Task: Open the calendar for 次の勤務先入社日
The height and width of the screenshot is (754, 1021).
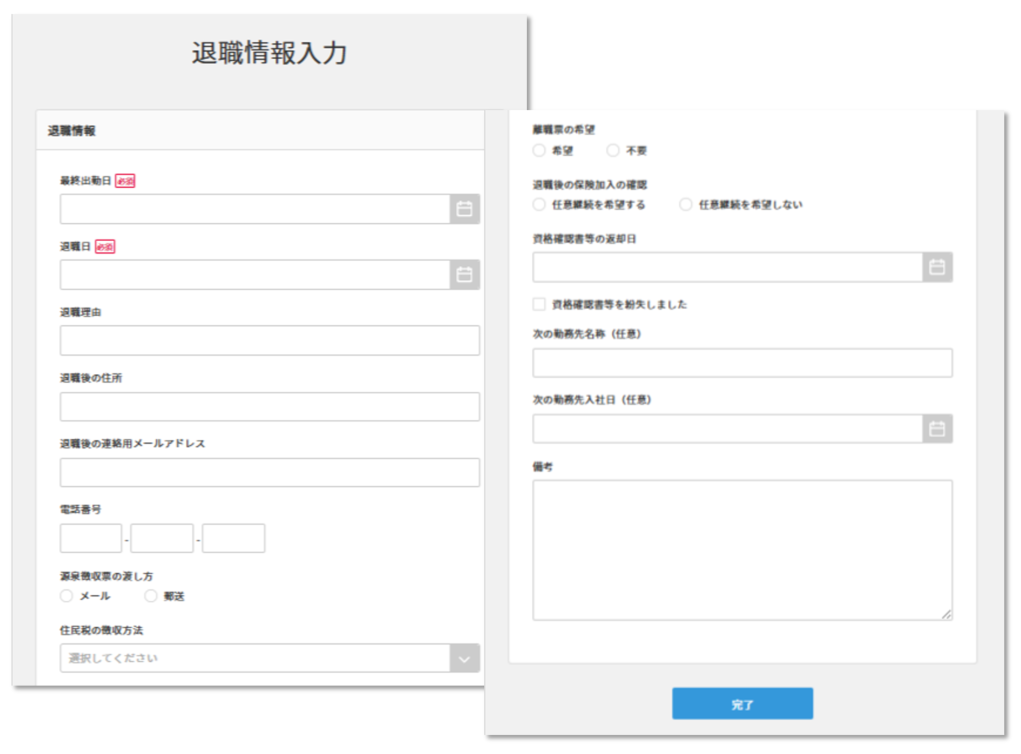Action: pyautogui.click(x=938, y=428)
